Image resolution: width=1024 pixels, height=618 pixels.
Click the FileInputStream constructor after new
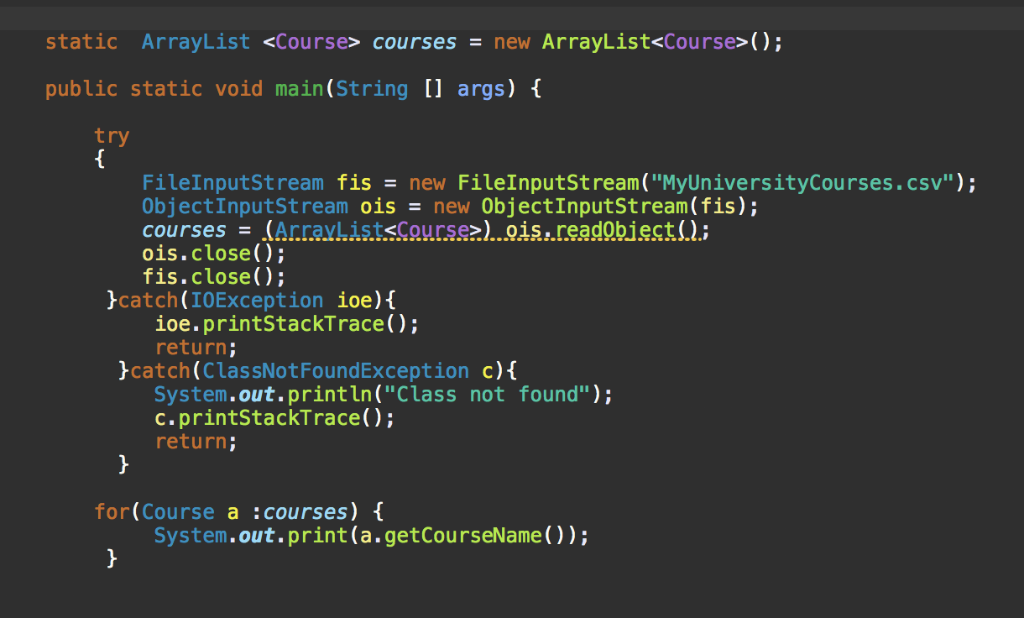pos(548,183)
